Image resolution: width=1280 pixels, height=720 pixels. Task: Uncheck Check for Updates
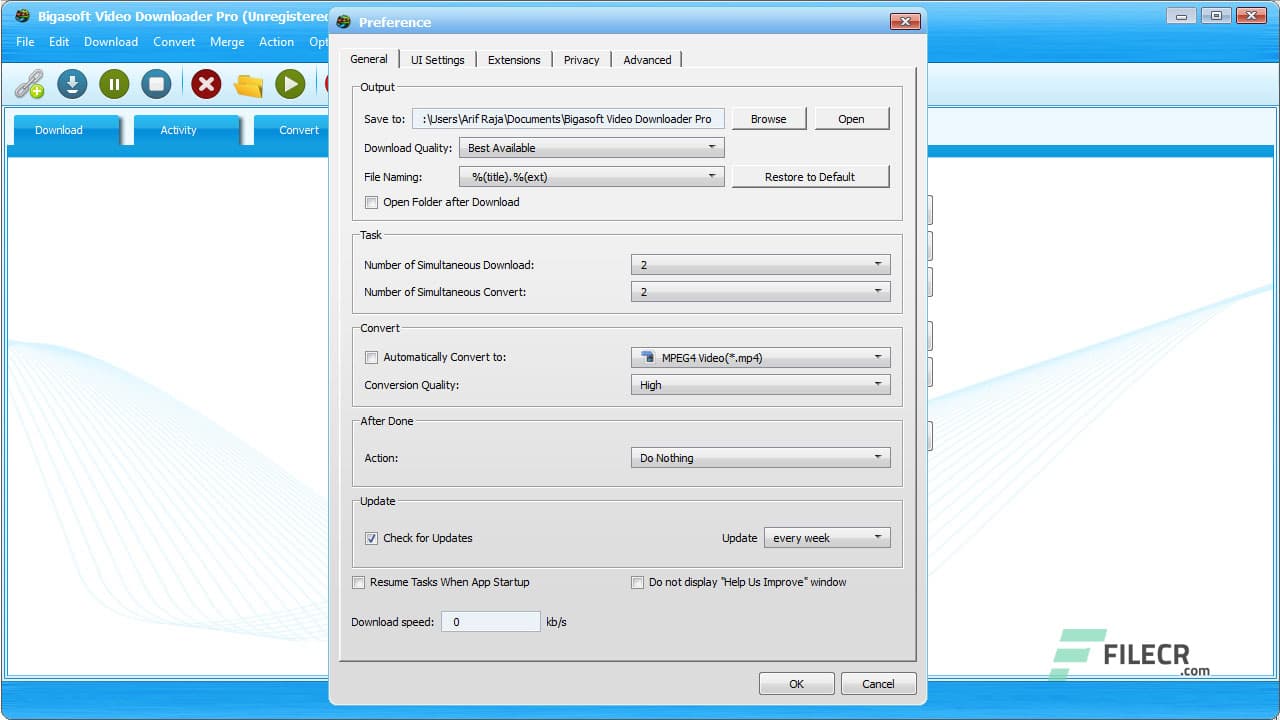371,538
